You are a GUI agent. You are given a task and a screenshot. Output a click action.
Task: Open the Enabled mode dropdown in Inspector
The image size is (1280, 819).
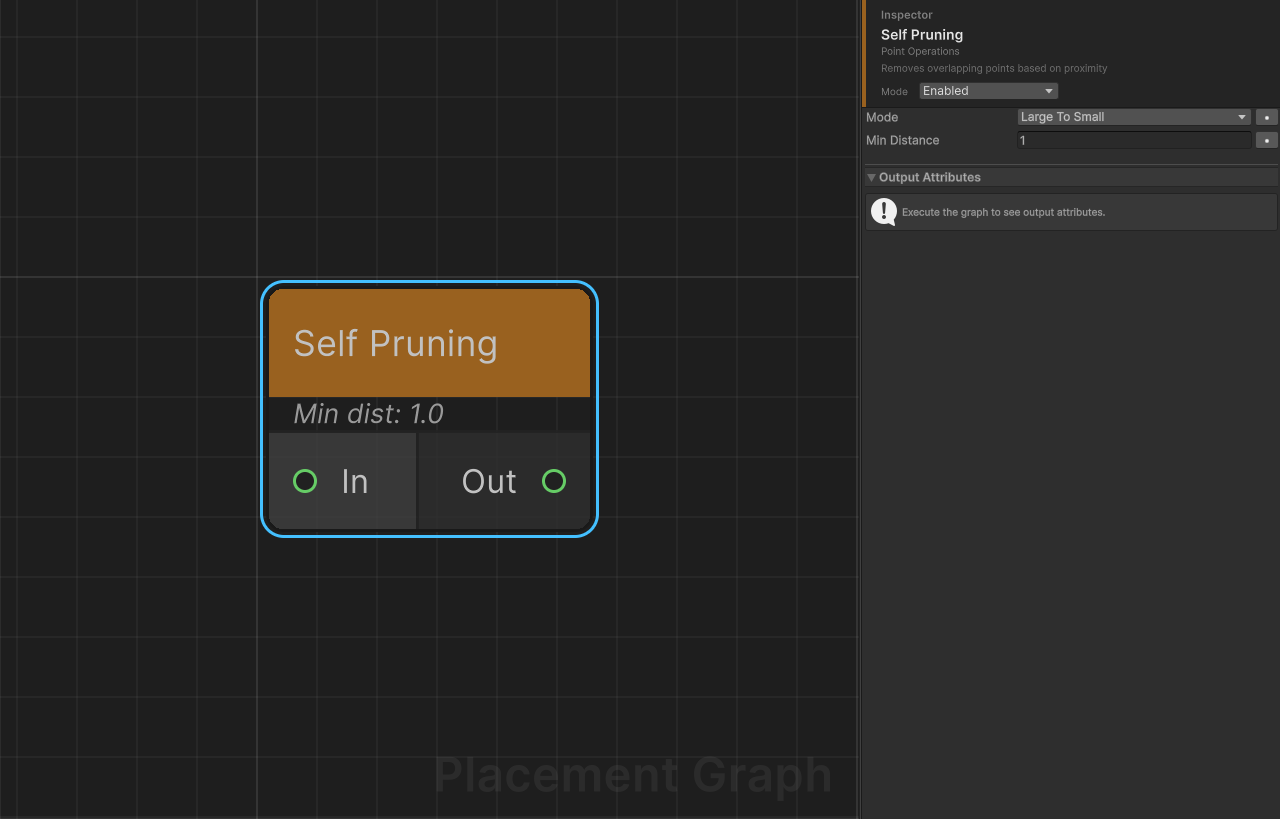(x=988, y=91)
